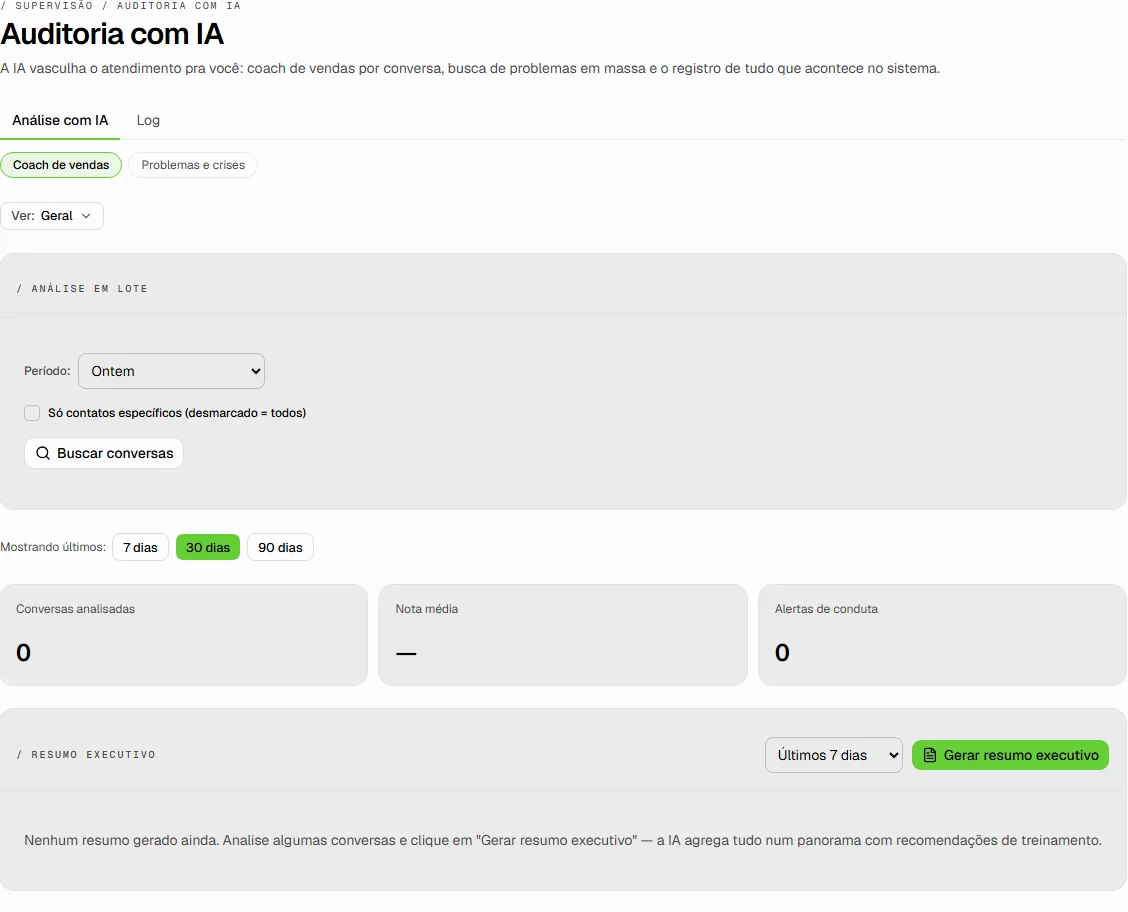Click the 'Conversas analisadas' label

click(x=76, y=608)
